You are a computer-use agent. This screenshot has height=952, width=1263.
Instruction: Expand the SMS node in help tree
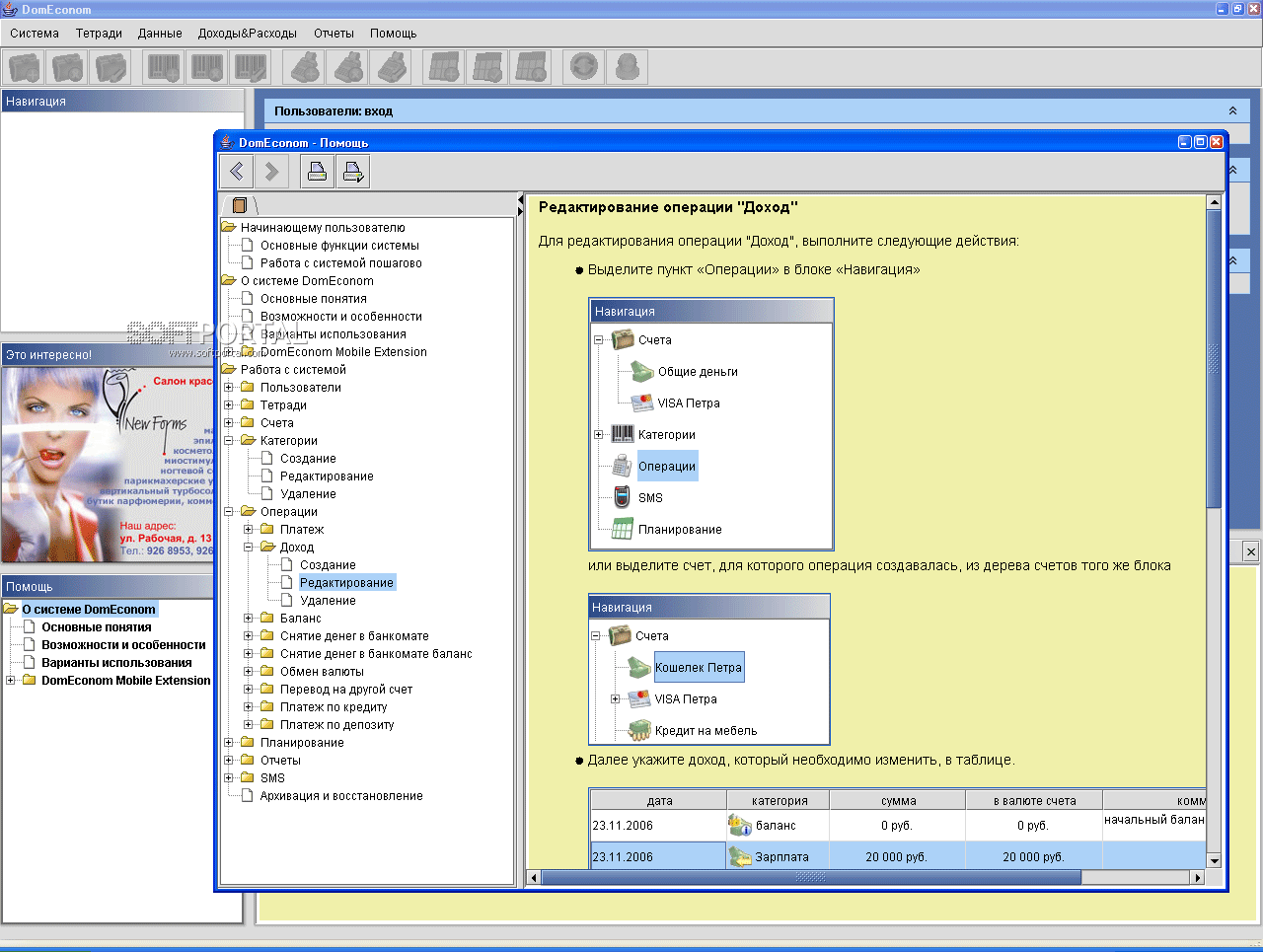229,778
